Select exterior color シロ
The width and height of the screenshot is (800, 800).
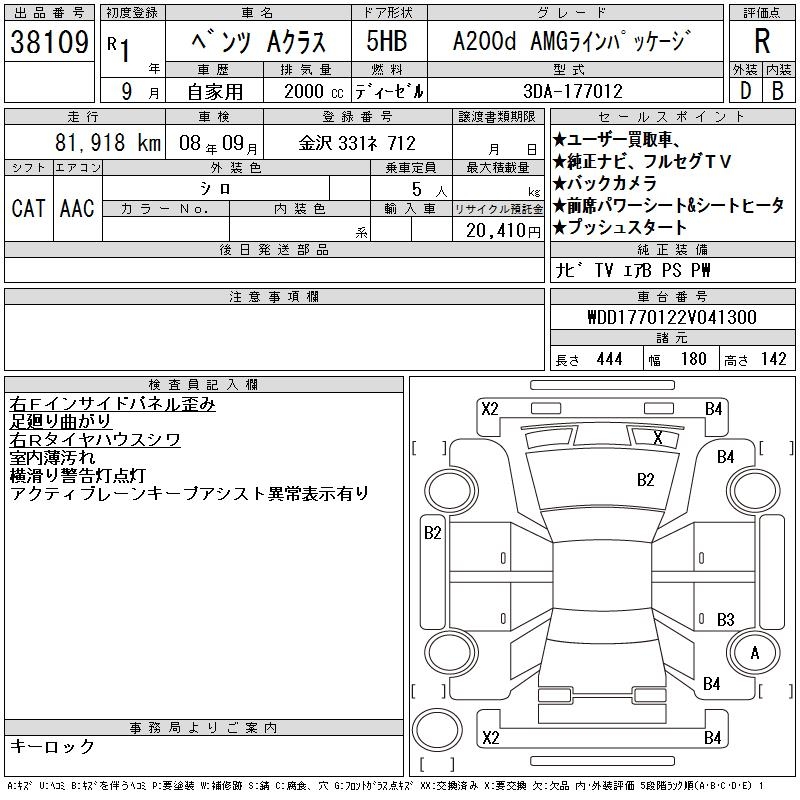pos(215,189)
